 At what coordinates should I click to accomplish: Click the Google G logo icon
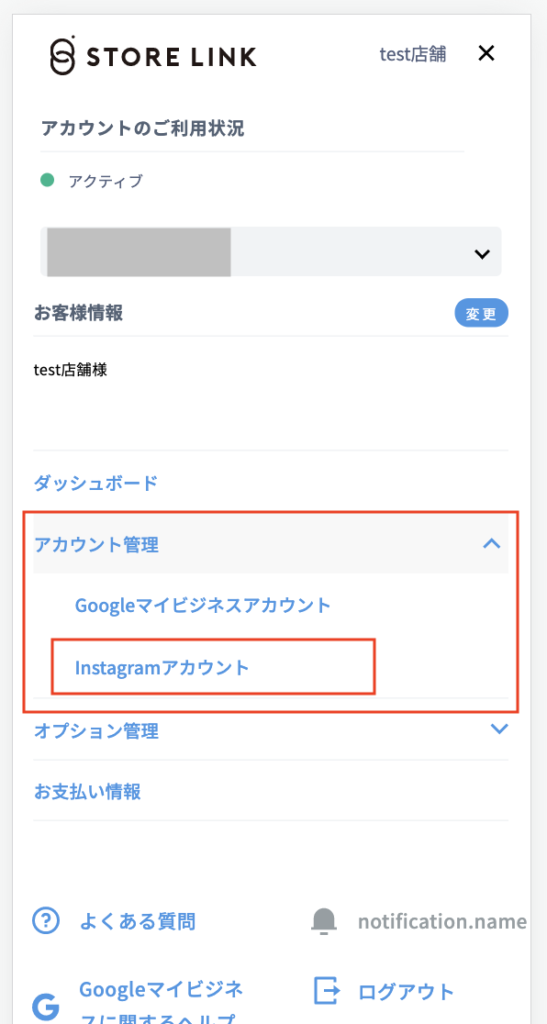(x=46, y=1008)
